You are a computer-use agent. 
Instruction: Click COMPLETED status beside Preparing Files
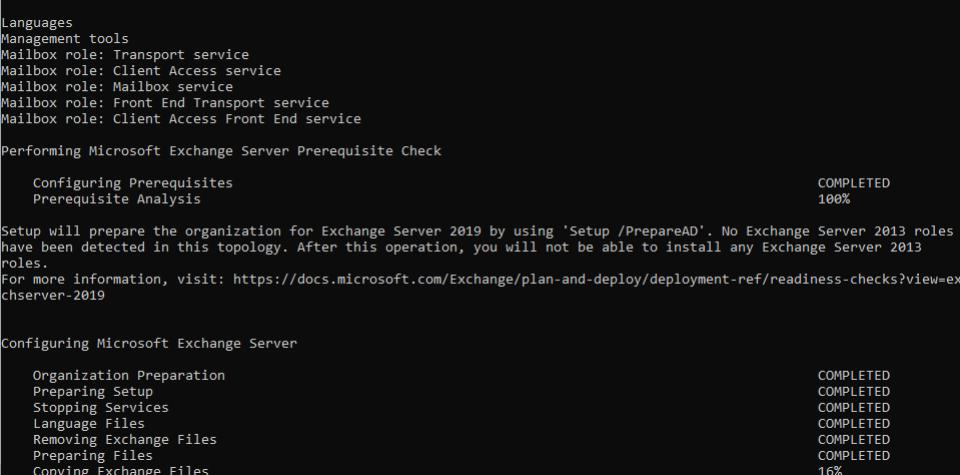pos(853,455)
